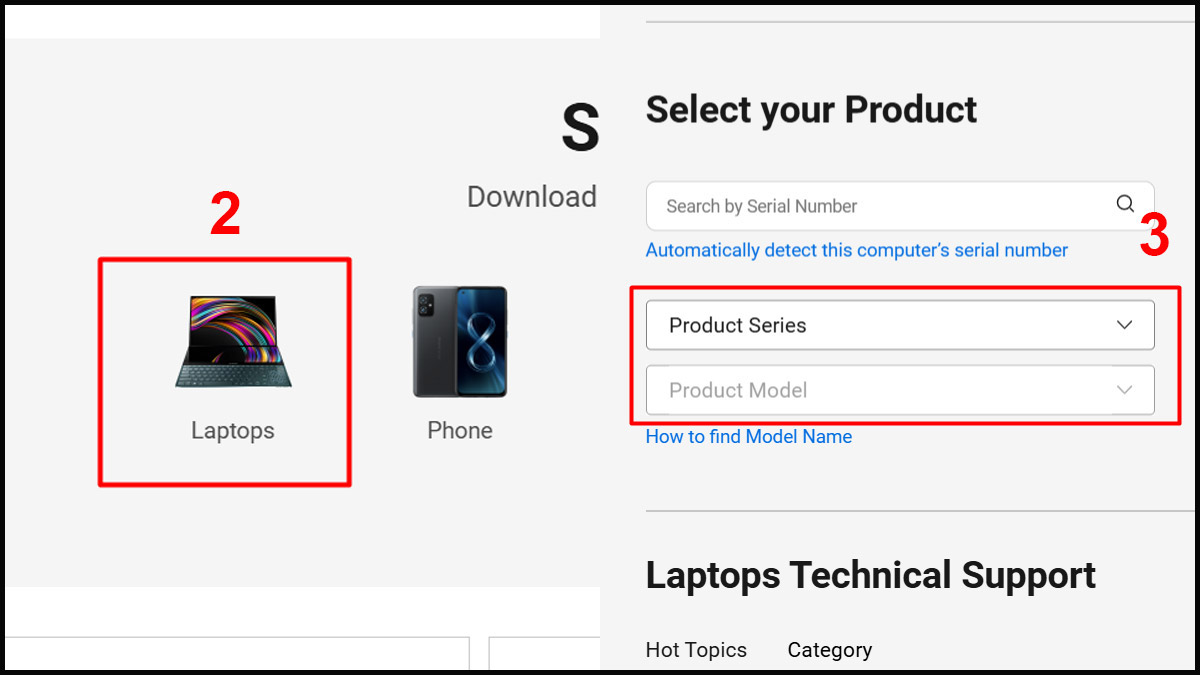
Task: Switch to the Category tab
Action: [829, 649]
